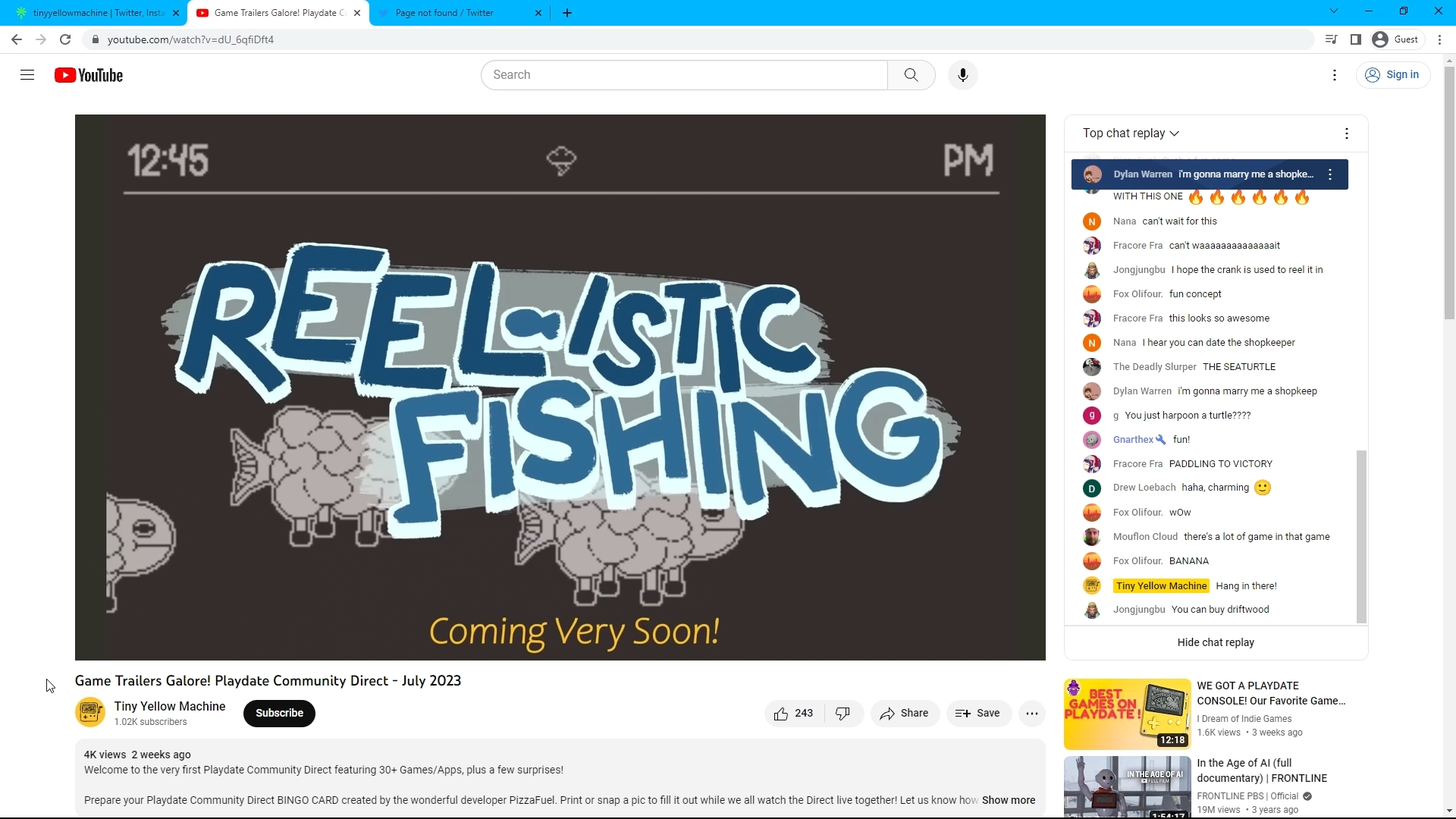Open In the Age of AI thumbnail

pos(1127,787)
